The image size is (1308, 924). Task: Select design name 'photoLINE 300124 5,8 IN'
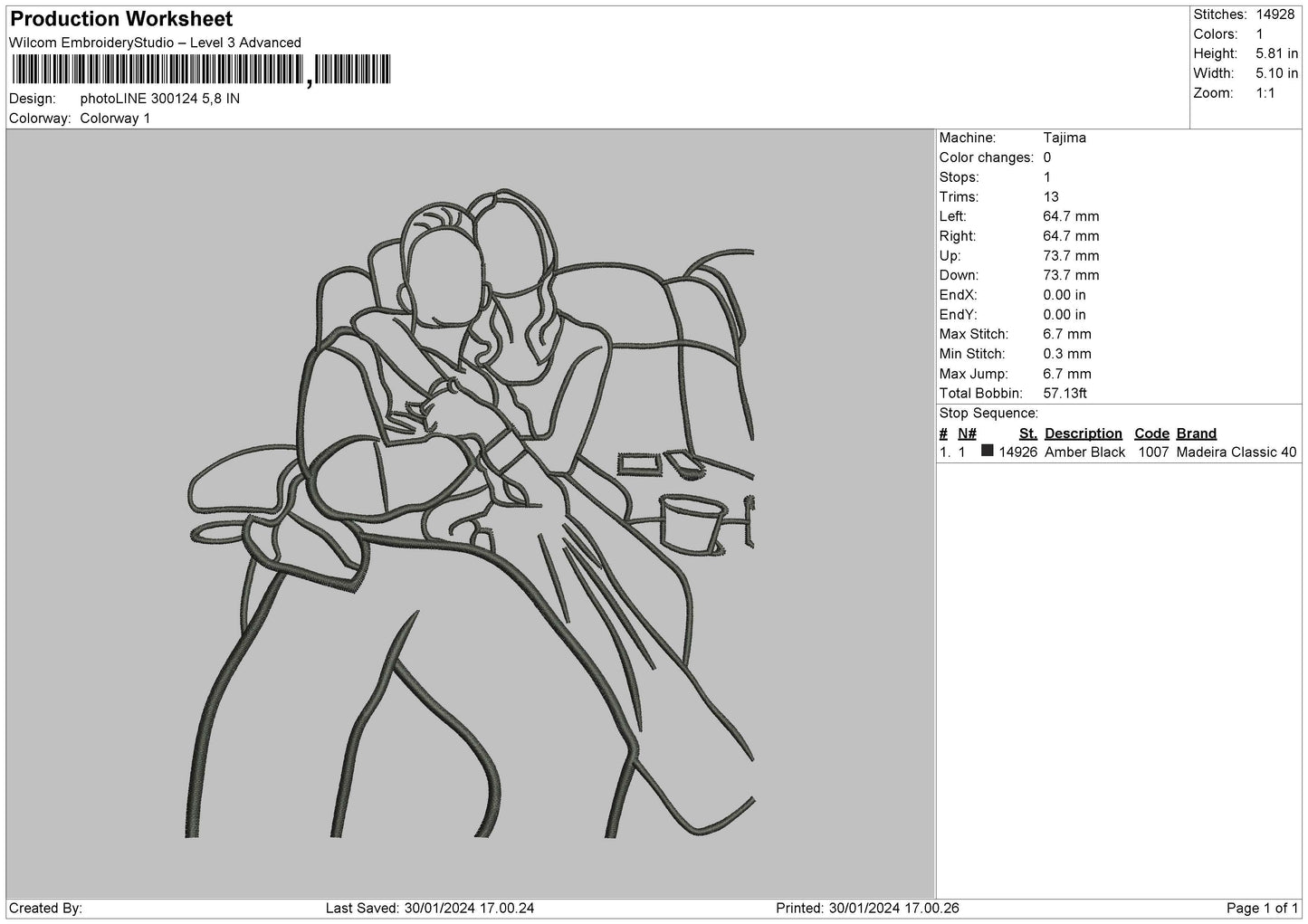coord(160,99)
